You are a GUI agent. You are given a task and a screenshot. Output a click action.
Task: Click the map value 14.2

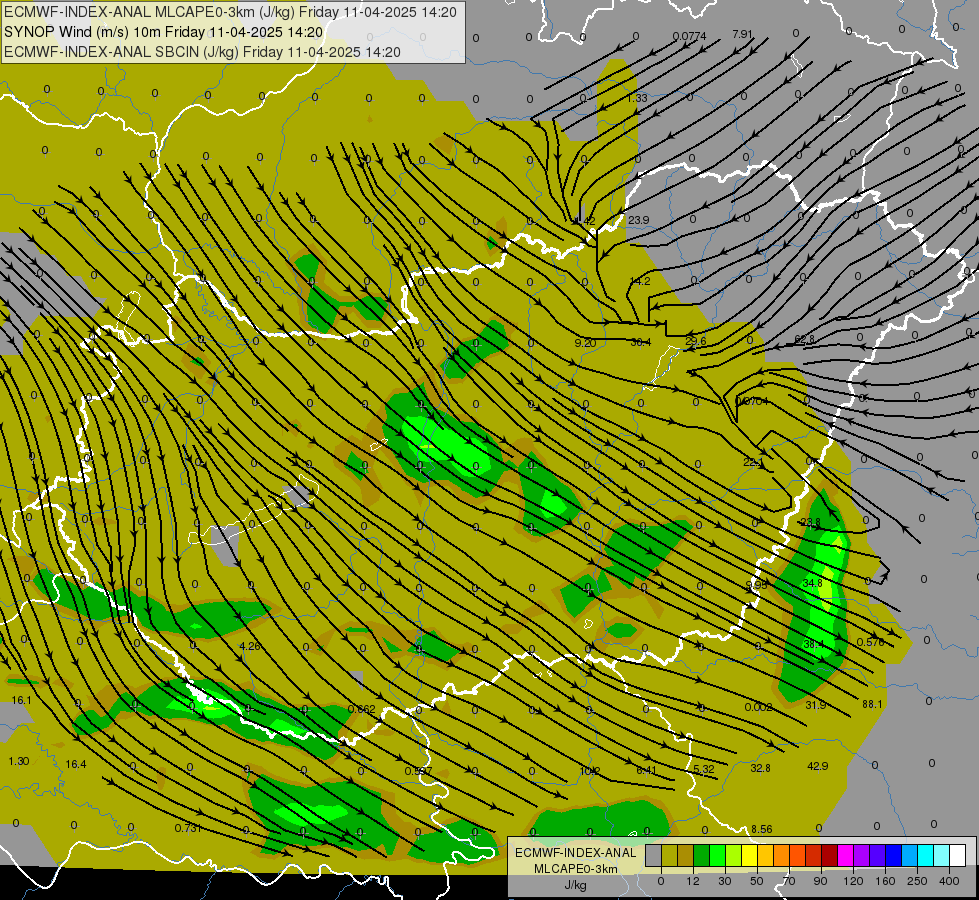640,281
